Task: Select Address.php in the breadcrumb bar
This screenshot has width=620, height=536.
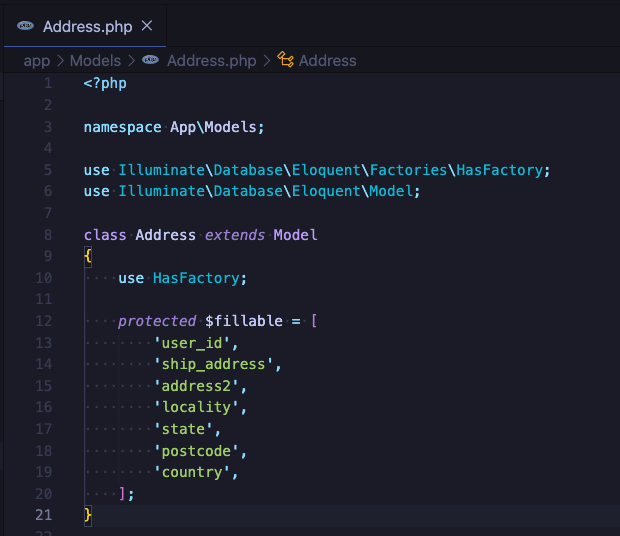Action: coord(211,61)
